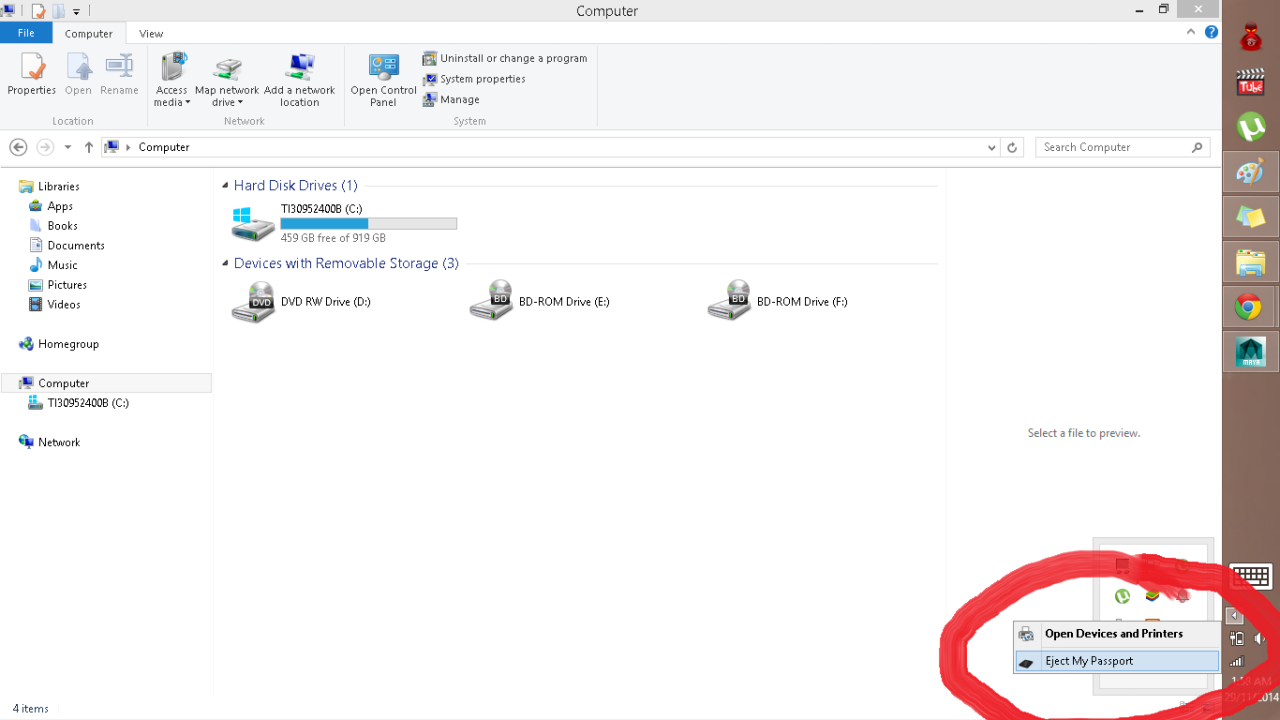1280x720 pixels.
Task: Select DVD RW Drive (D:)
Action: 302,301
